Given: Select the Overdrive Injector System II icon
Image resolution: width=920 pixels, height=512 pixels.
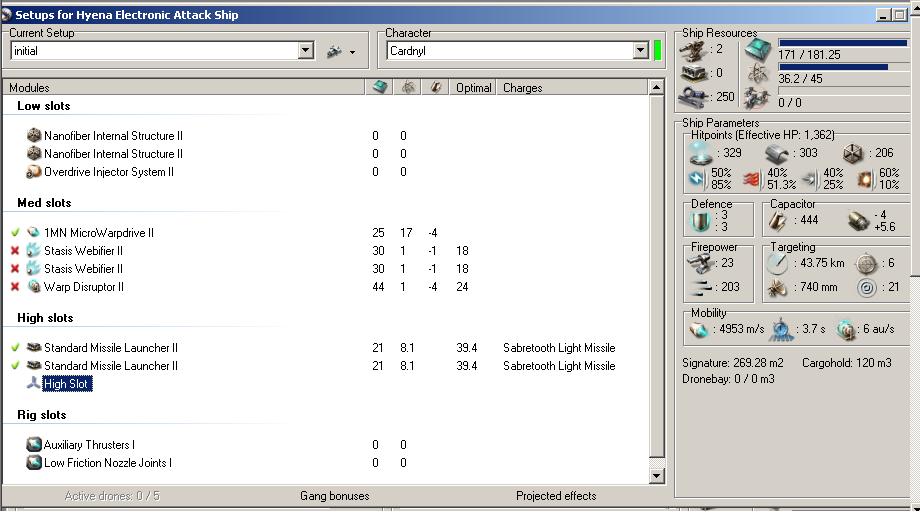Looking at the screenshot, I should 34,172.
